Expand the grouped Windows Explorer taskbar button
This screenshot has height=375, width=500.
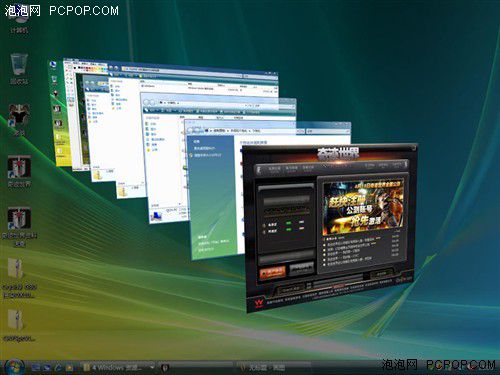click(118, 367)
